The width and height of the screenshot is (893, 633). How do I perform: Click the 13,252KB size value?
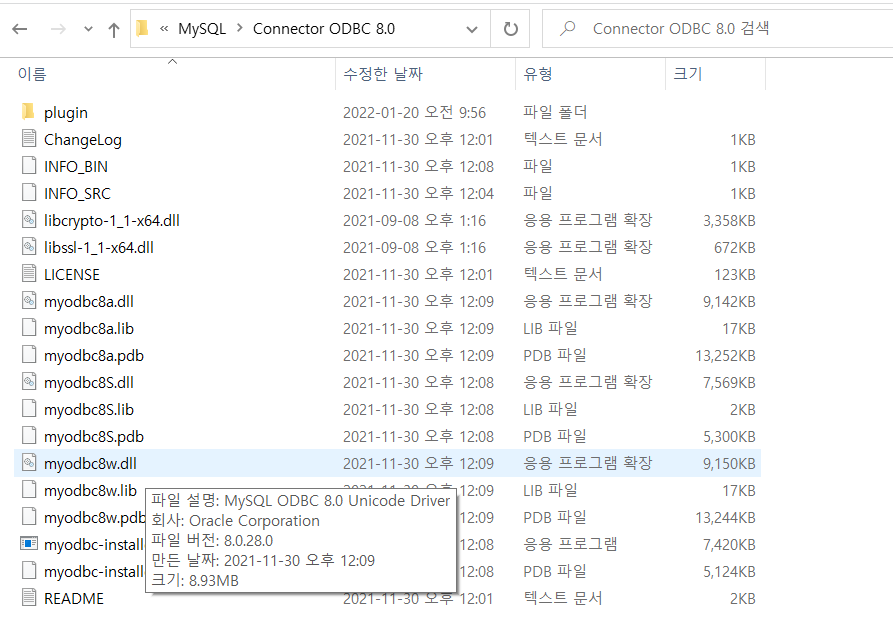tap(726, 356)
